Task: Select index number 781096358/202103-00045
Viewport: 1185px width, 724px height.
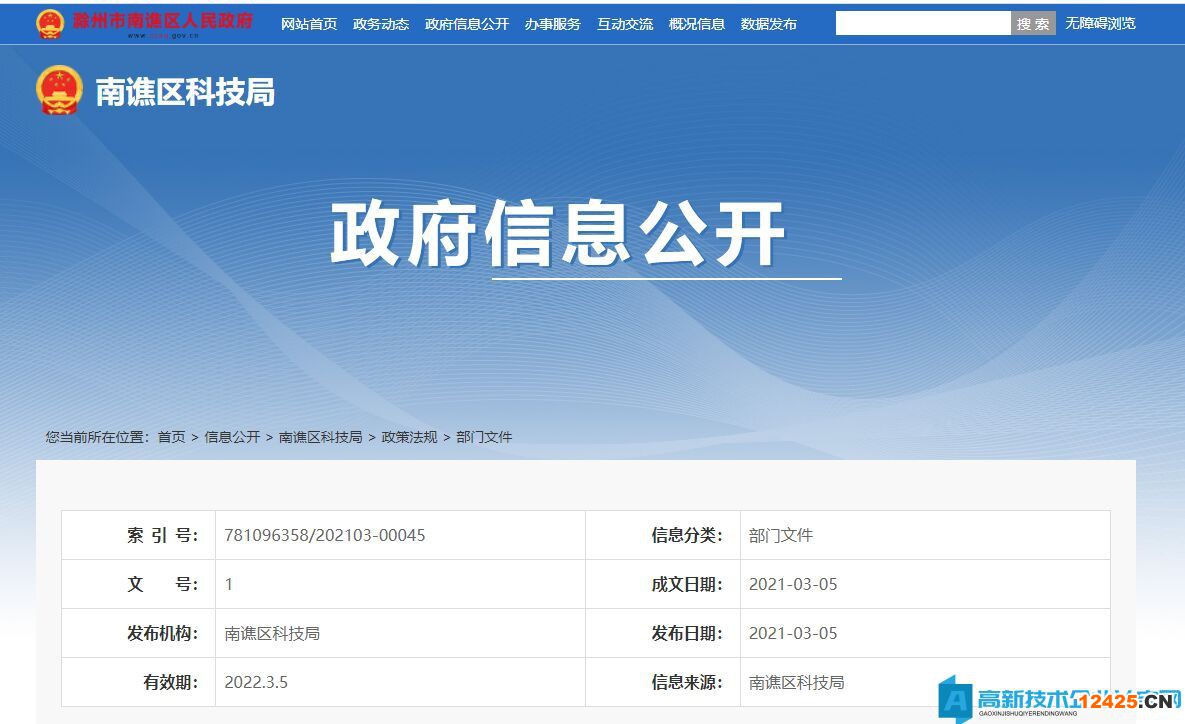Action: pyautogui.click(x=325, y=535)
